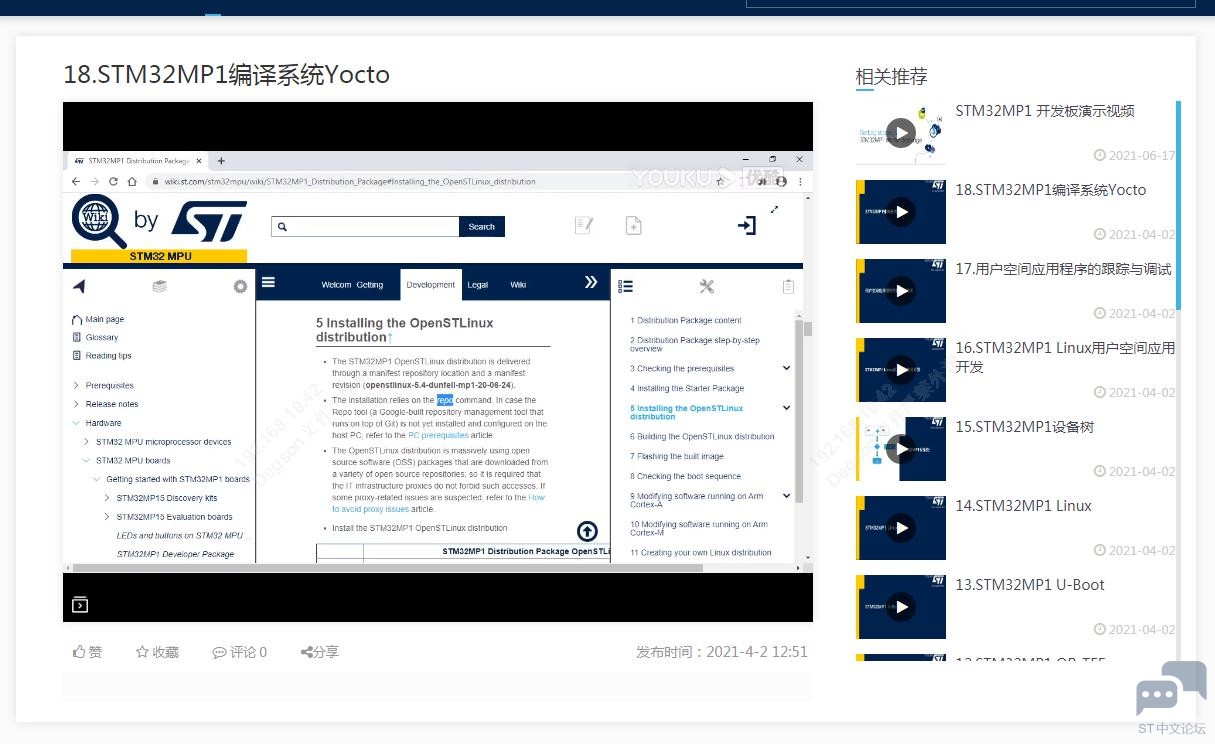The image size is (1215, 744).
Task: Play the 15.STM32MP1设备树 thumbnail
Action: [x=901, y=449]
